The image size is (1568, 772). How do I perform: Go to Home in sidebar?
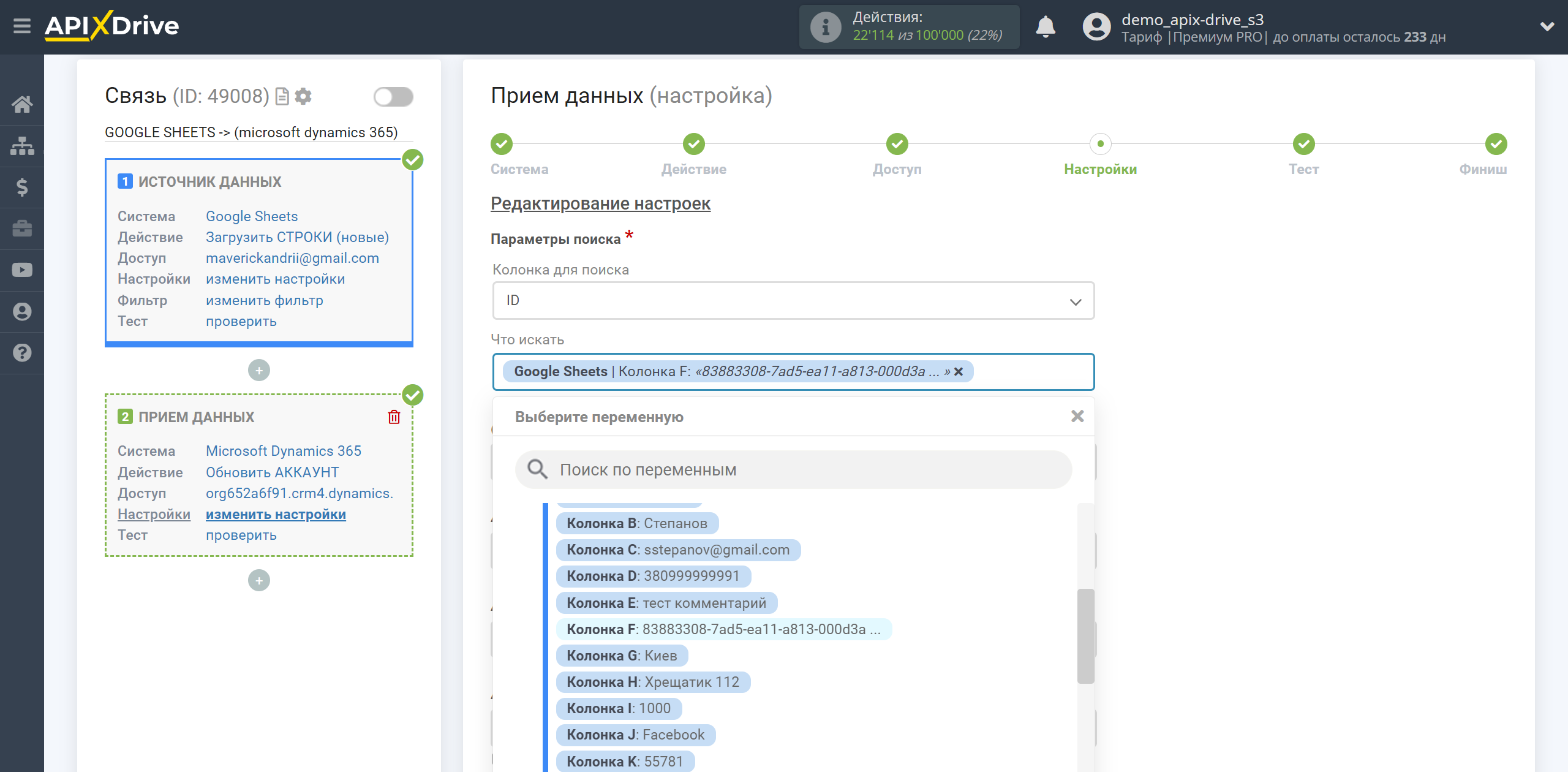coord(22,104)
